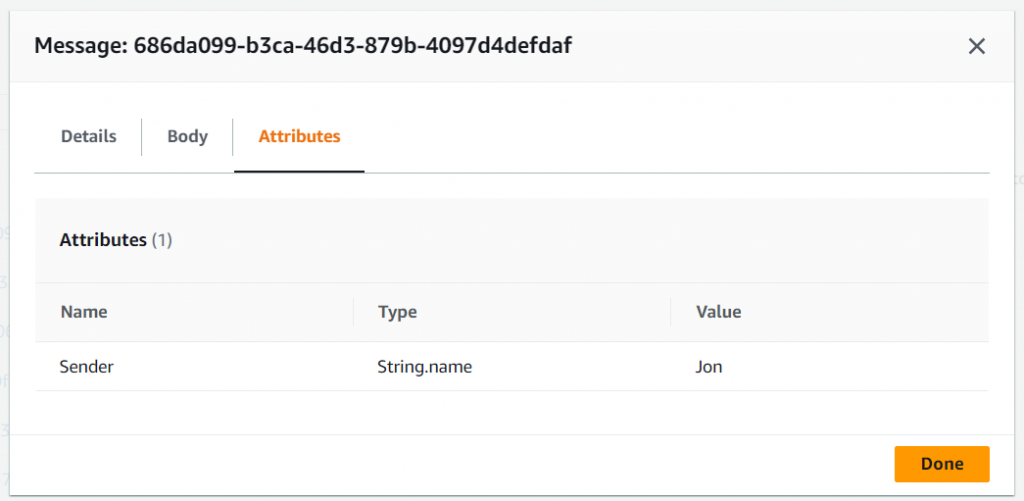Click the Value column header
Screen dimensions: 1024x501
pos(718,312)
